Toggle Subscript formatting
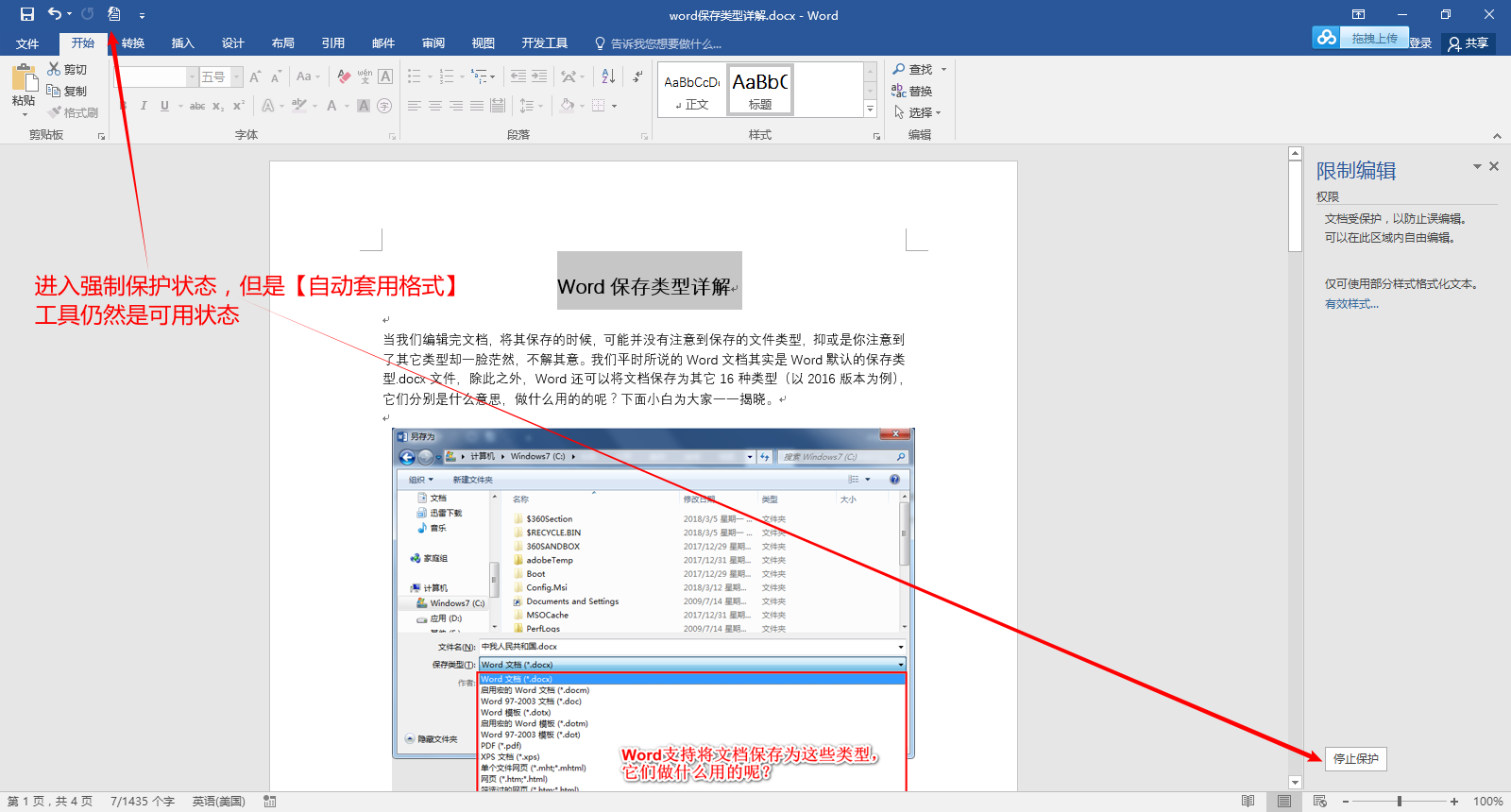1511x812 pixels. coord(218,106)
